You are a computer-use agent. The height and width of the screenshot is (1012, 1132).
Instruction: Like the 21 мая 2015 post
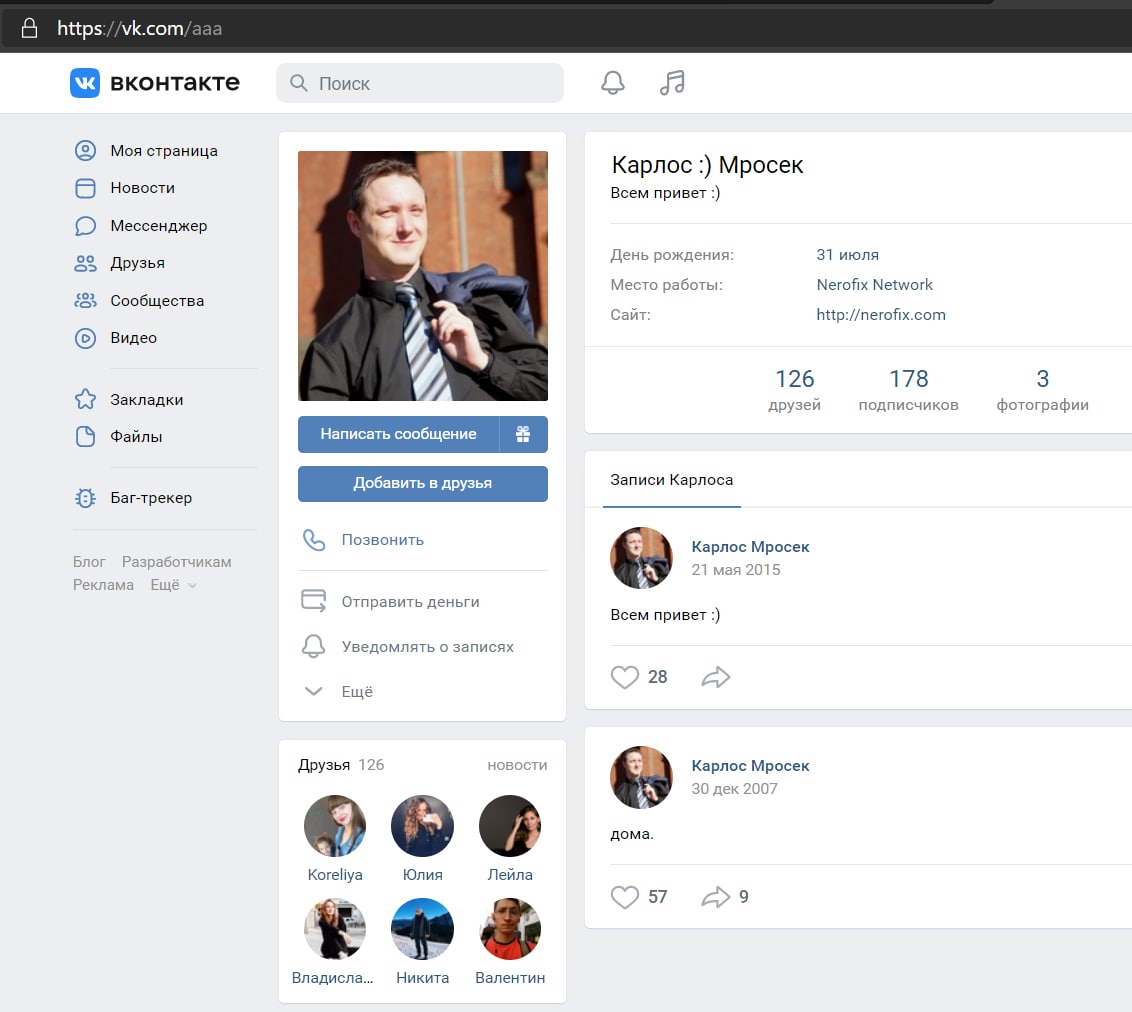pyautogui.click(x=624, y=677)
